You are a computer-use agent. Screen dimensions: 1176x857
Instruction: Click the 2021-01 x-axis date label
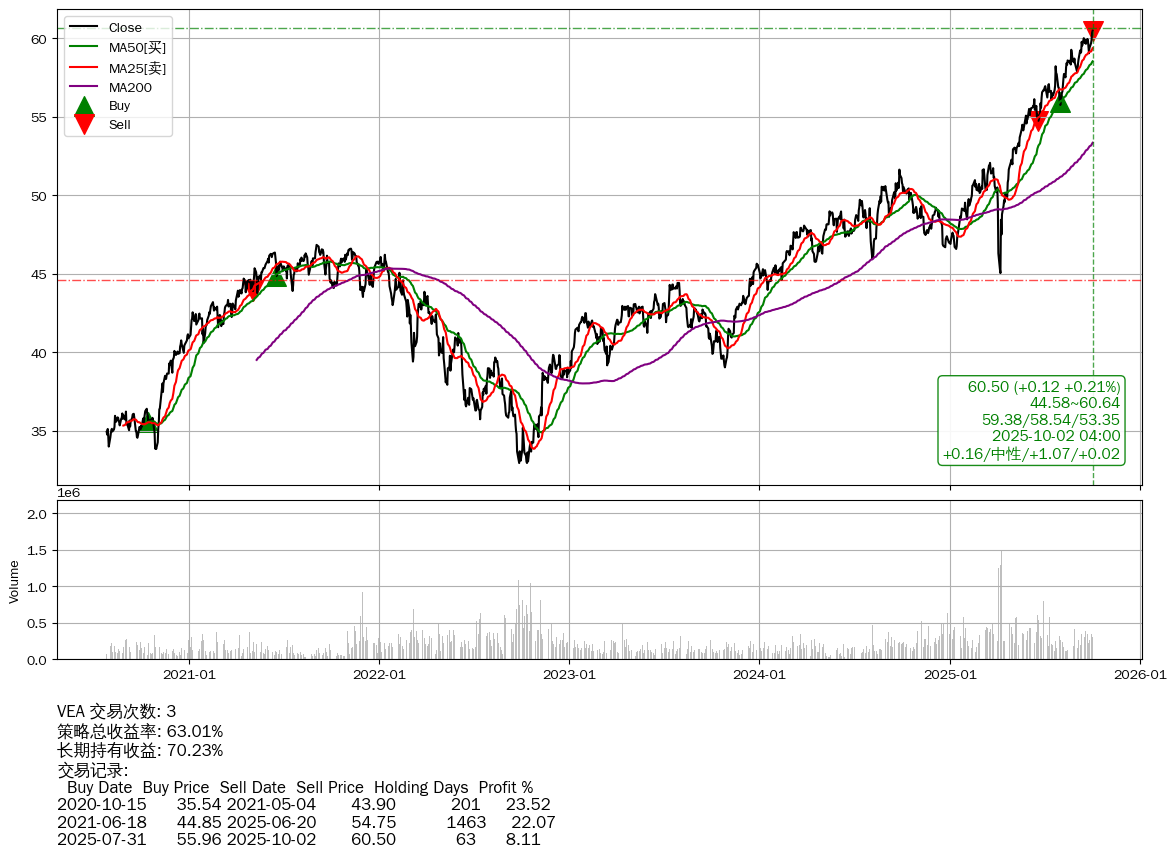(x=189, y=674)
